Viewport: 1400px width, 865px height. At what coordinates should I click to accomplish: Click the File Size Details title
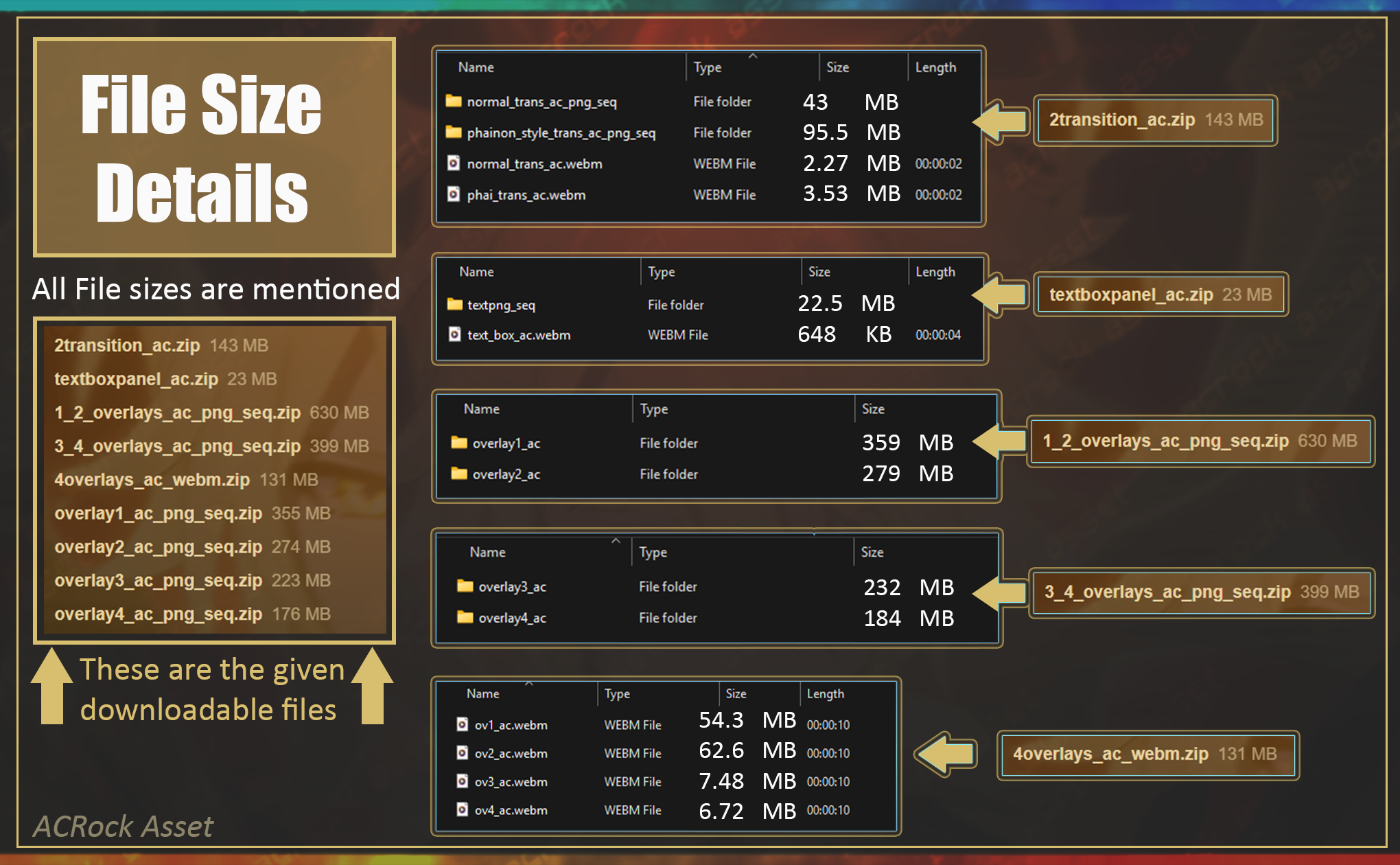(201, 148)
